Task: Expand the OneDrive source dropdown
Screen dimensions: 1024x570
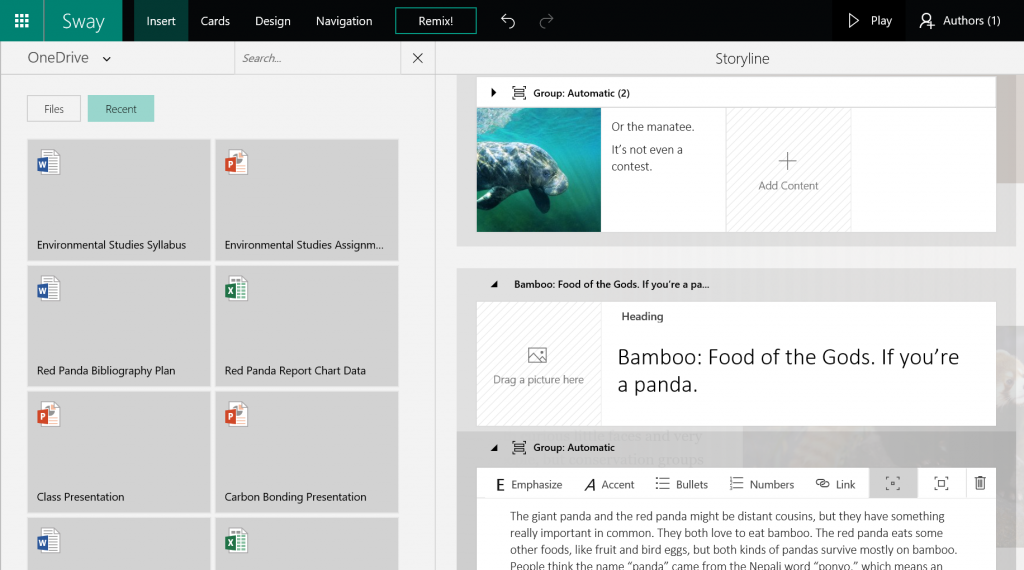Action: [x=107, y=59]
